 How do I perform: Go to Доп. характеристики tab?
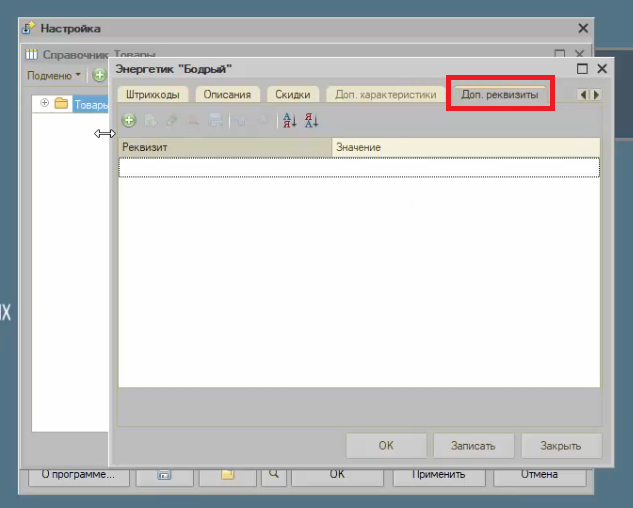tap(385, 95)
